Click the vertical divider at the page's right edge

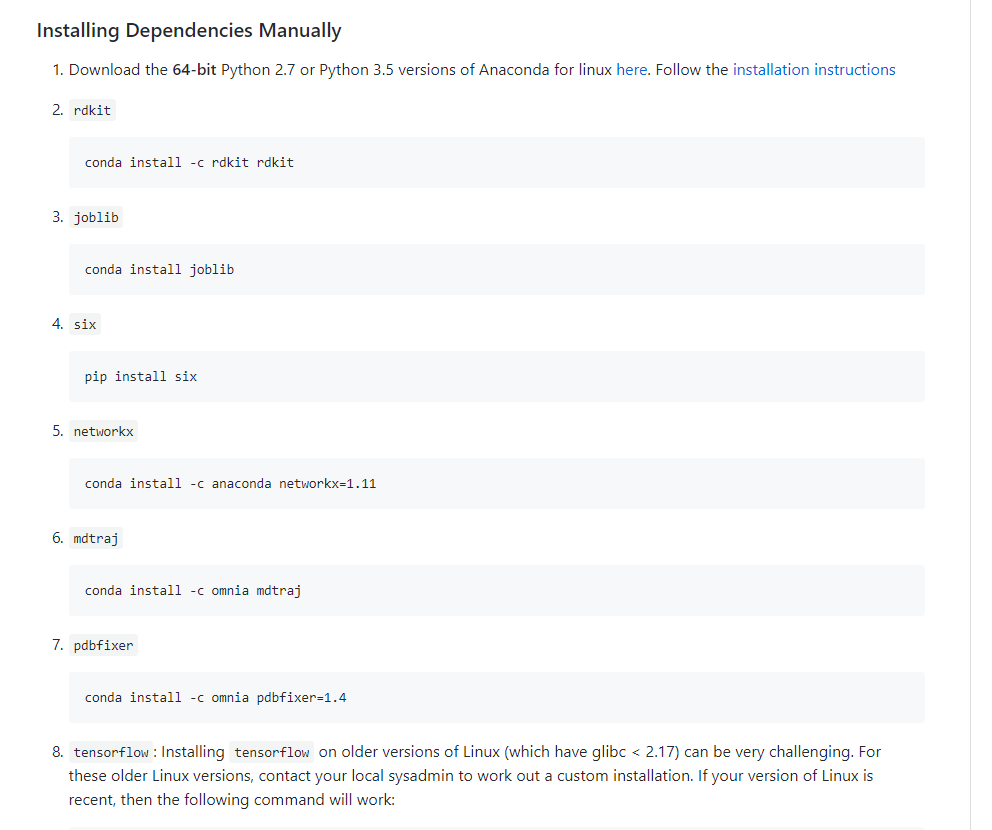[x=970, y=415]
